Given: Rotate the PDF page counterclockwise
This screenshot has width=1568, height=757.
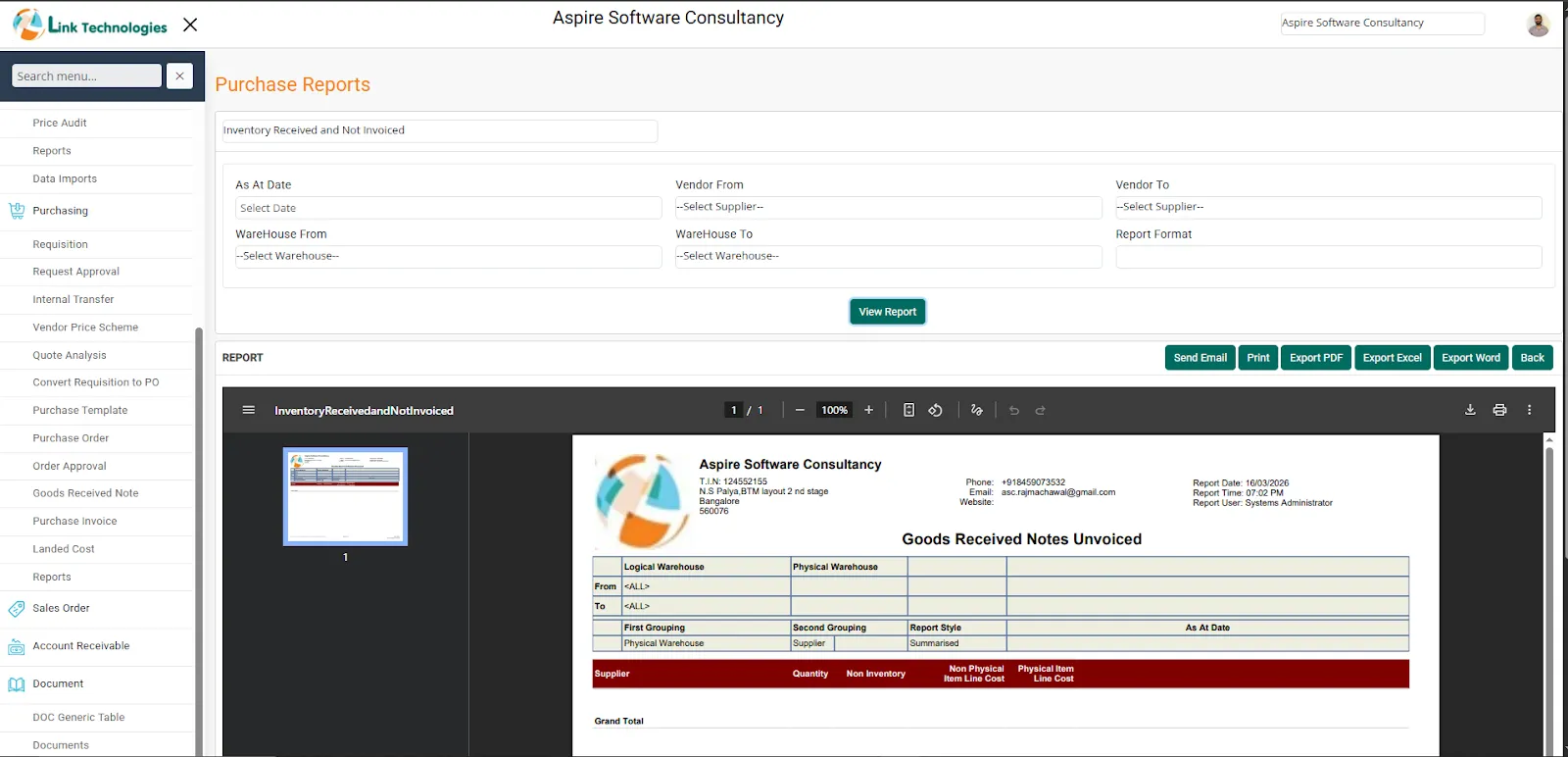Looking at the screenshot, I should click(x=935, y=410).
